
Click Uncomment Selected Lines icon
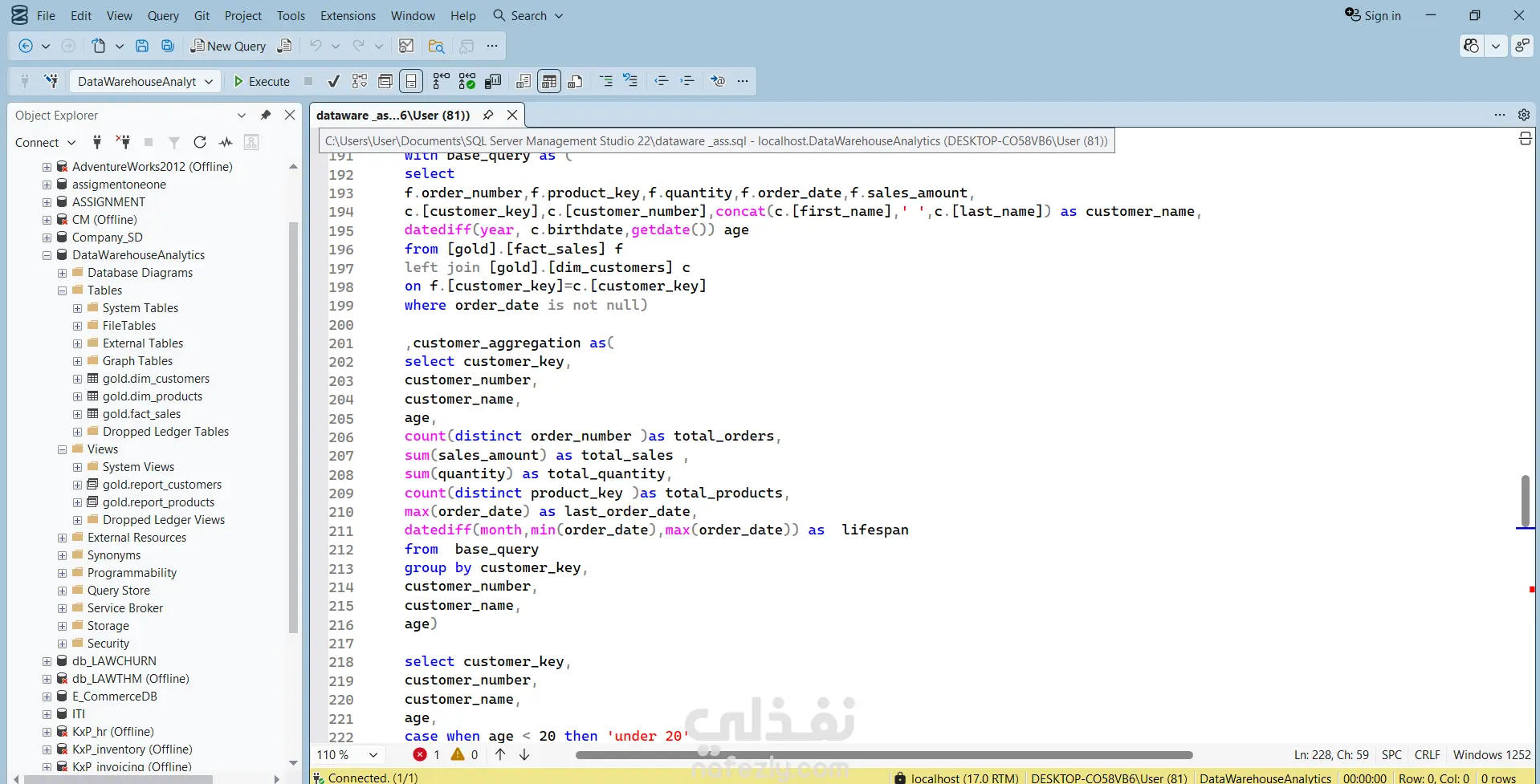coord(631,81)
